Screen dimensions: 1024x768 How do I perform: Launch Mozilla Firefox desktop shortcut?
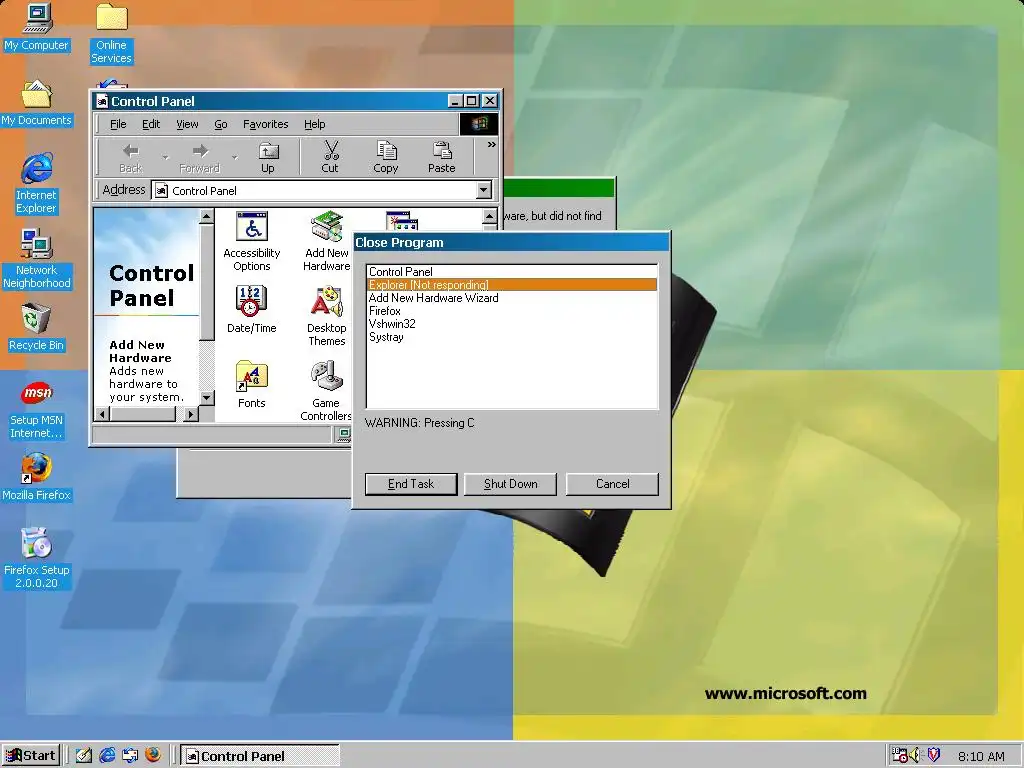coord(37,477)
